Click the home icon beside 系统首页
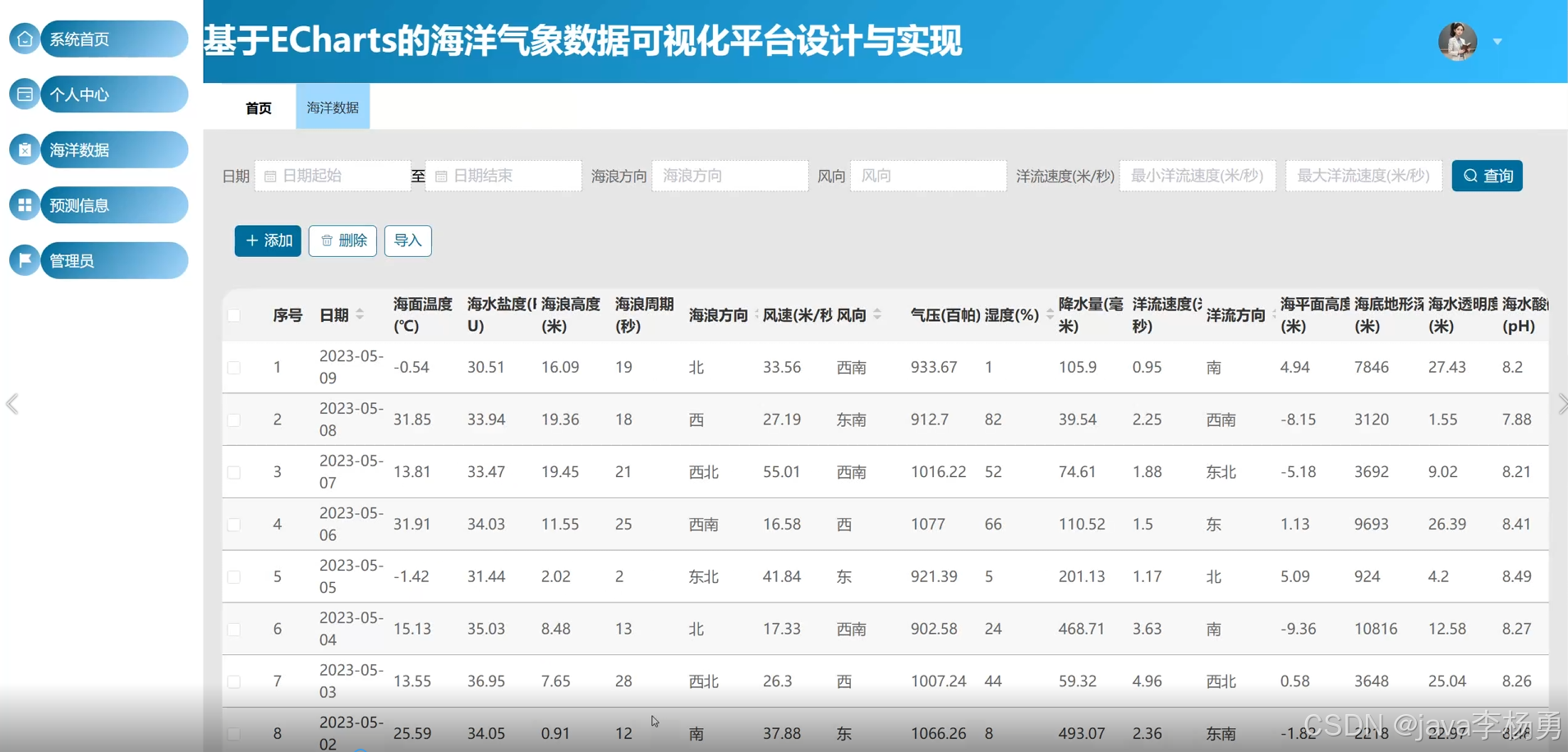The image size is (1568, 752). click(x=25, y=39)
